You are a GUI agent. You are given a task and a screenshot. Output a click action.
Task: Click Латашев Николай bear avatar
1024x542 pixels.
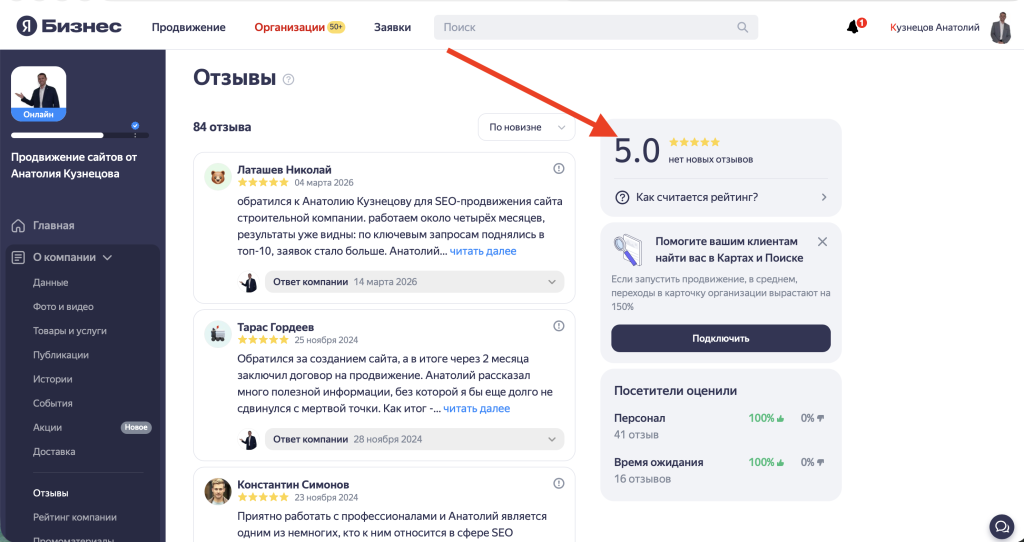tap(217, 176)
